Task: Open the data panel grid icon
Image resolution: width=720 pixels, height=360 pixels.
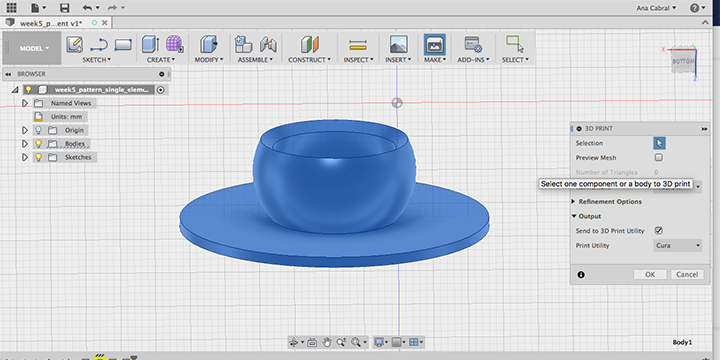Action: pyautogui.click(x=11, y=8)
